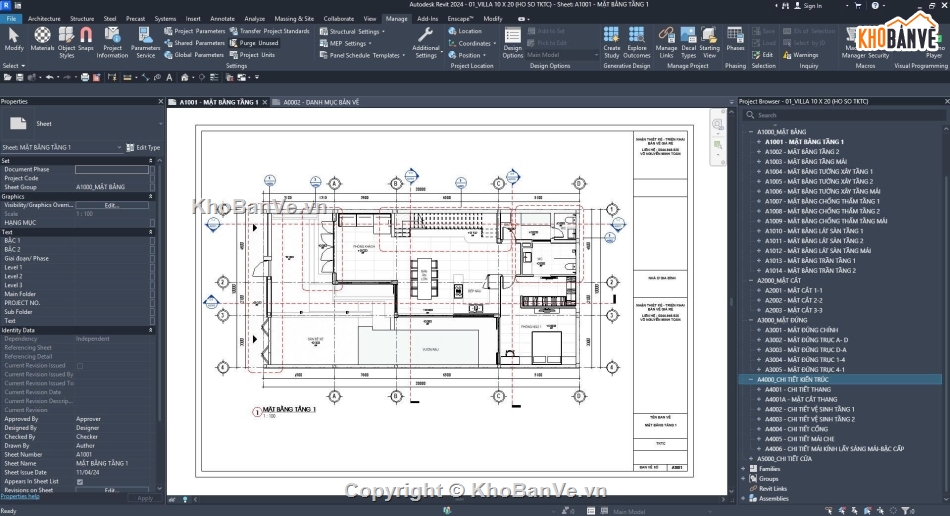950x516 pixels.
Task: Click Project Parameters
Action: [x=194, y=31]
